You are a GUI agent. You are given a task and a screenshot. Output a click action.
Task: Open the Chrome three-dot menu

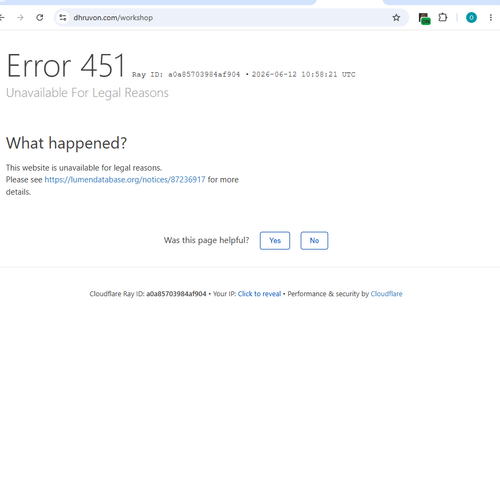pos(491,17)
